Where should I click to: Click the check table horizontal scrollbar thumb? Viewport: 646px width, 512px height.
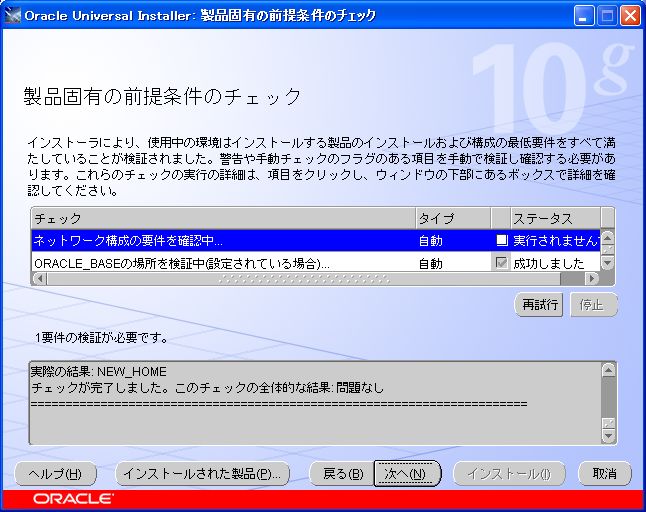coord(304,279)
